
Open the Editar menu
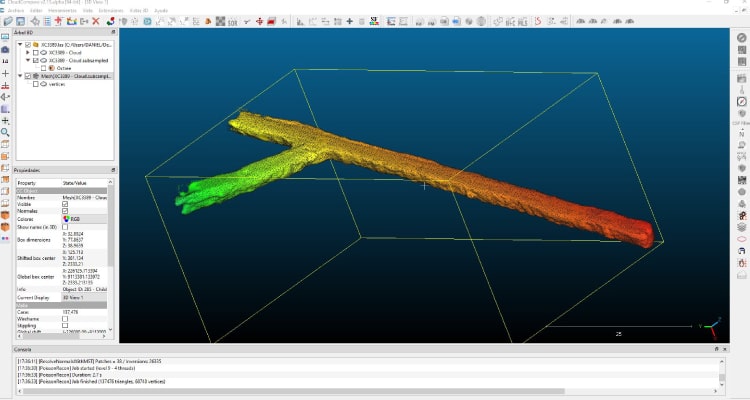point(36,10)
